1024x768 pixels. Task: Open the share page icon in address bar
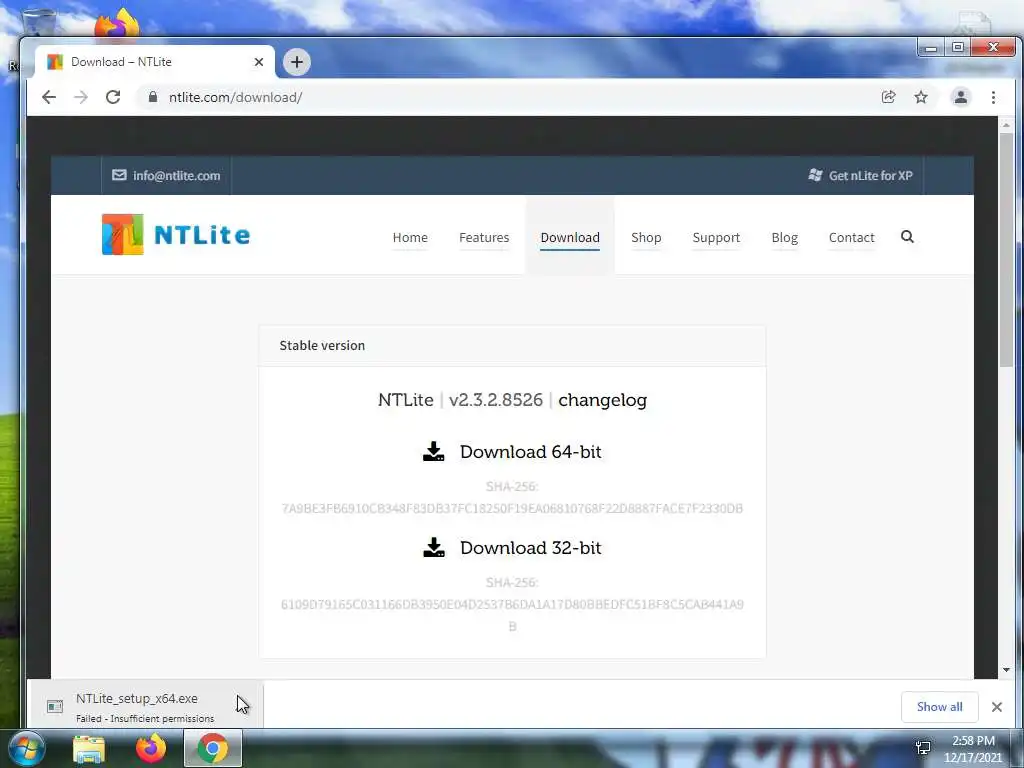[x=889, y=97]
